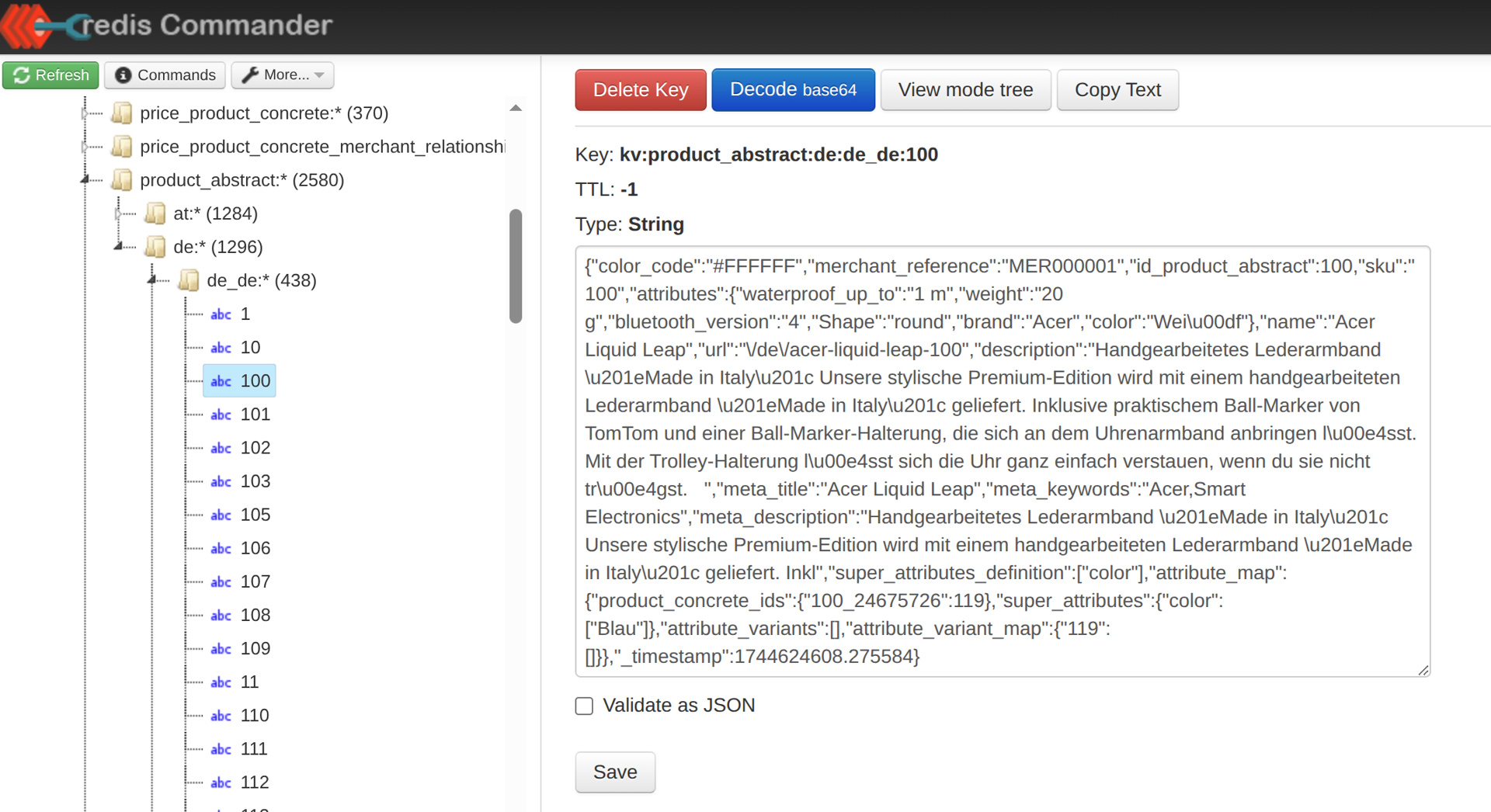
Task: Select key 1 in the tree
Action: 245,314
